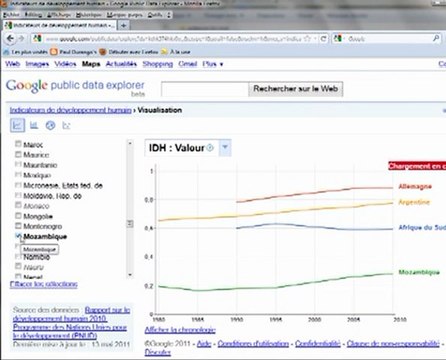Screen dimensions: 446x360
Task: Reload the page with the refresh icon
Action: (323, 39)
